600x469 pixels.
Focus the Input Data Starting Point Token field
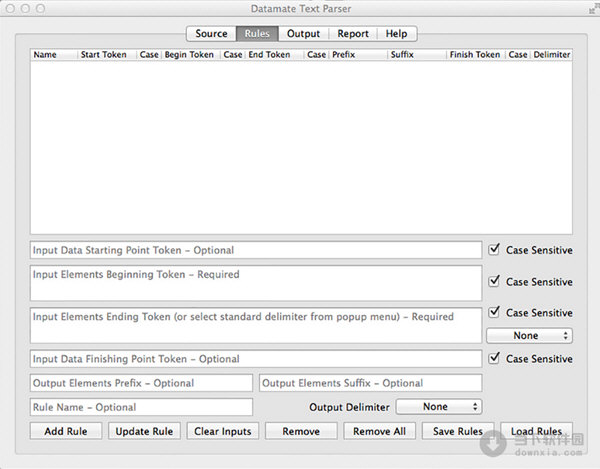coord(256,250)
